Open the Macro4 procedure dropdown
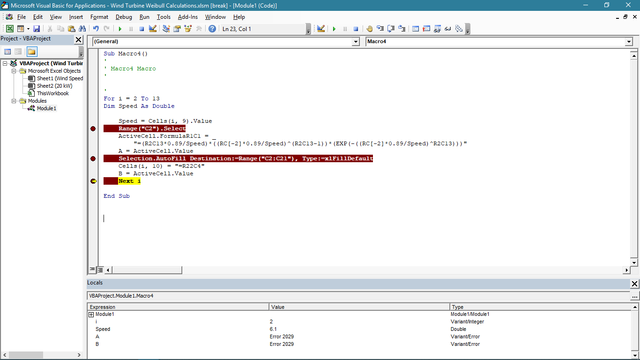 629,42
